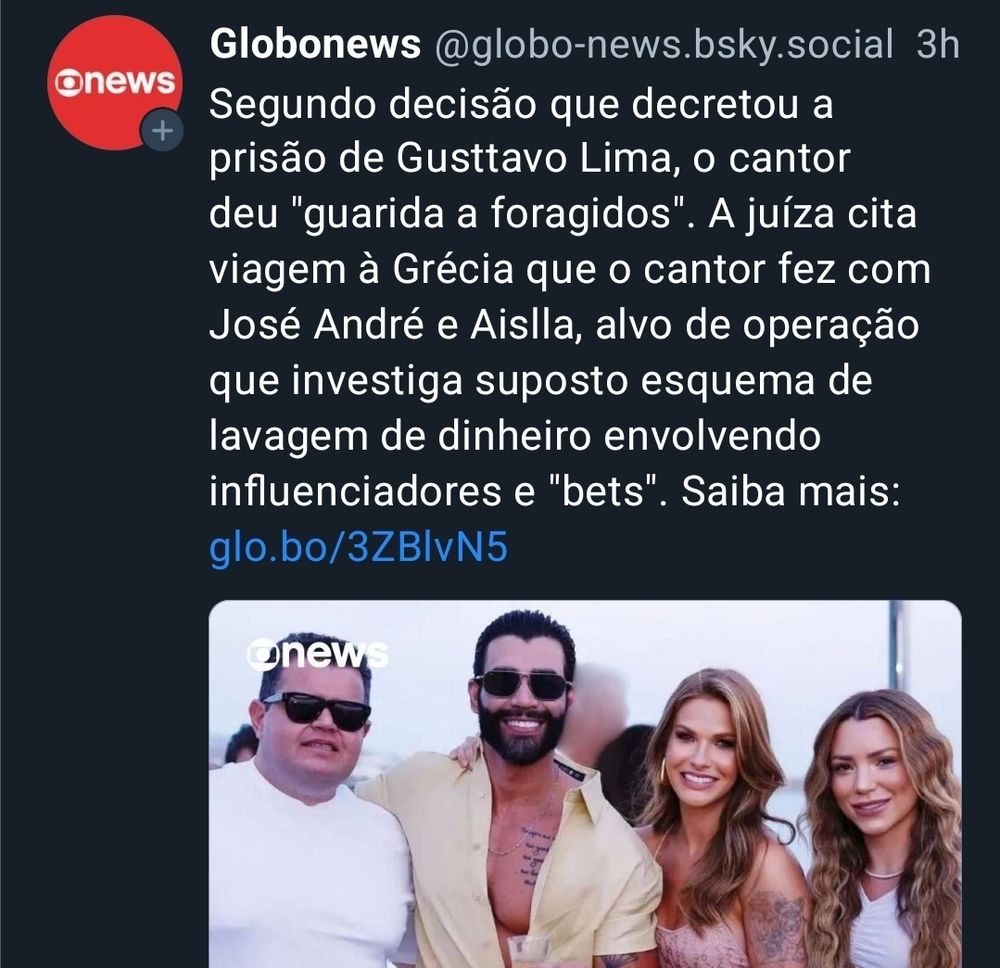Click the 3h post timestamp
Screen dimensions: 1000x968
938,44
